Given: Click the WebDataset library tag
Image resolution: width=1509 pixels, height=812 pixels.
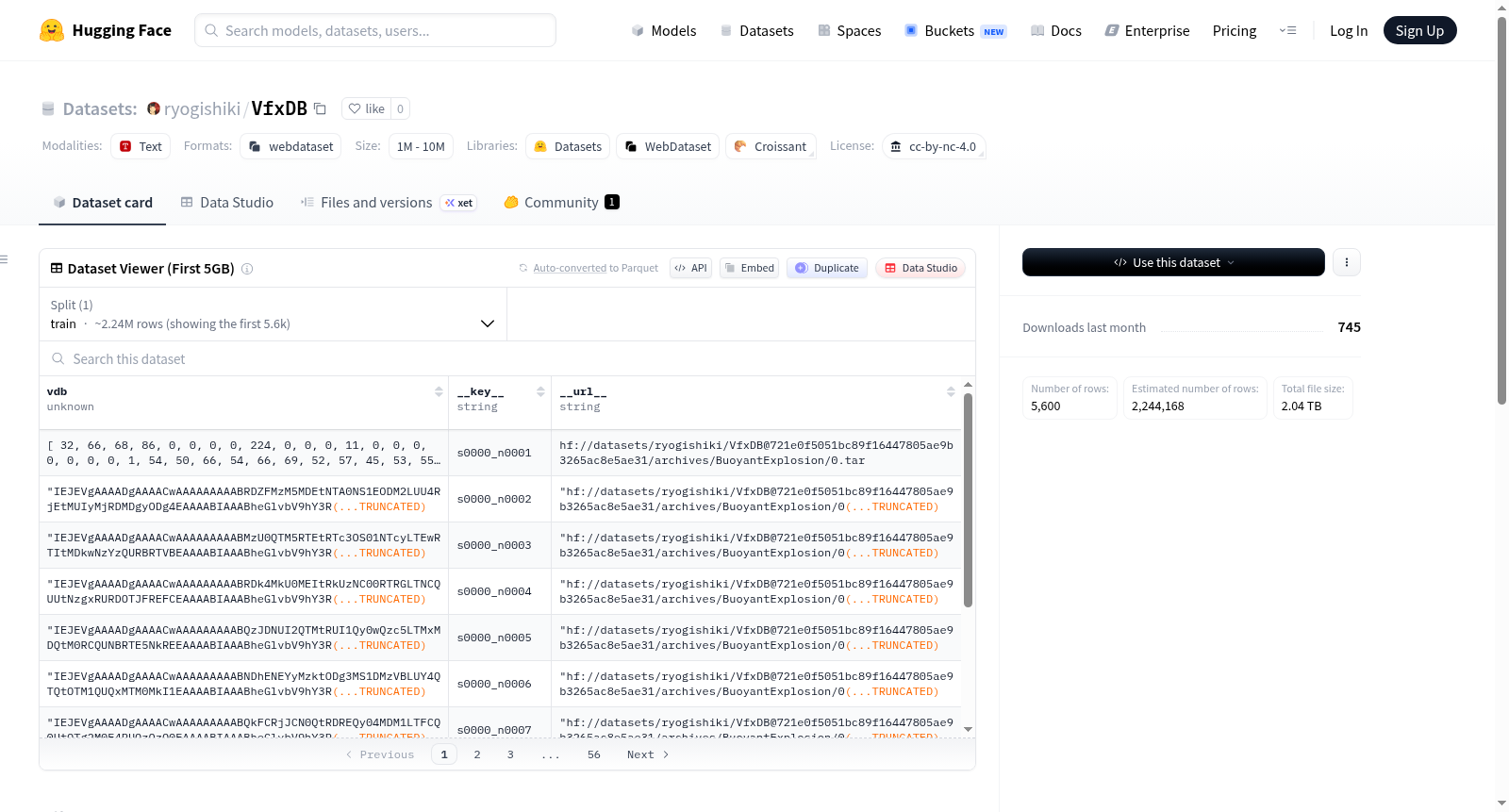Looking at the screenshot, I should 668,146.
